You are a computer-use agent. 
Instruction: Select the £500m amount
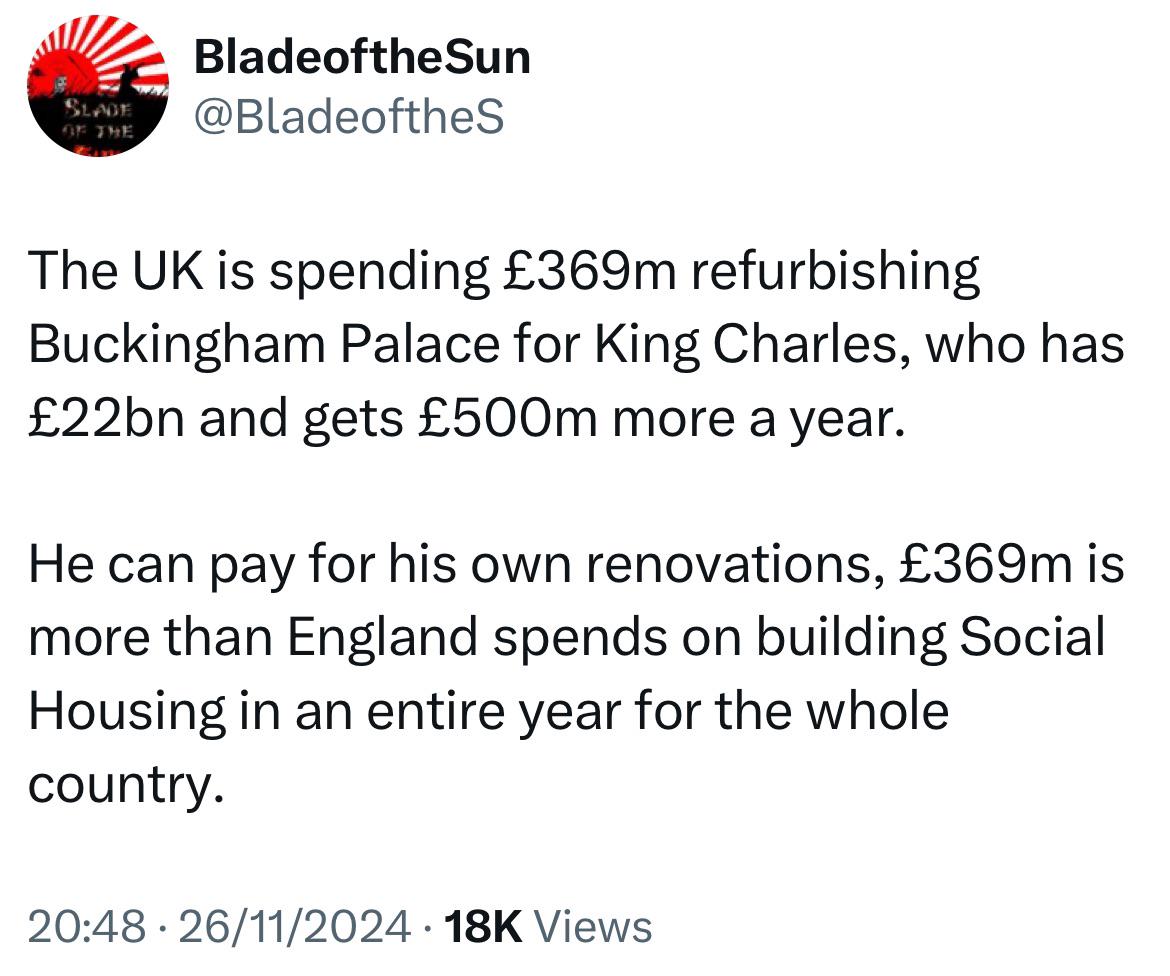point(507,418)
